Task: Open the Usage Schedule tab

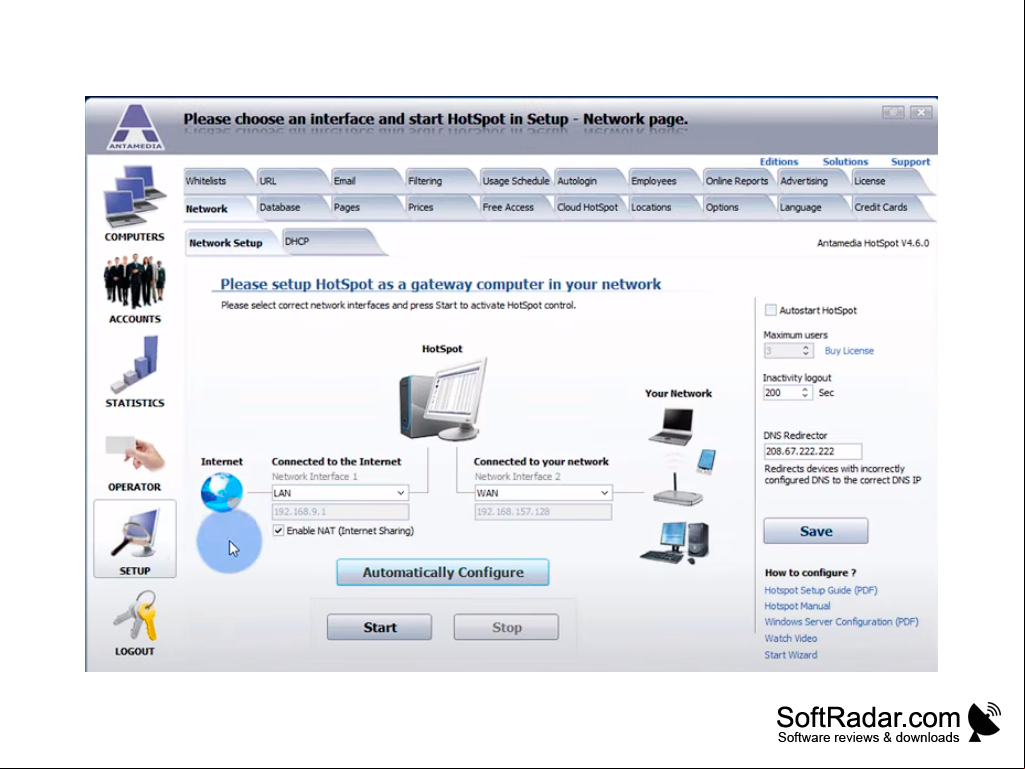Action: 516,181
